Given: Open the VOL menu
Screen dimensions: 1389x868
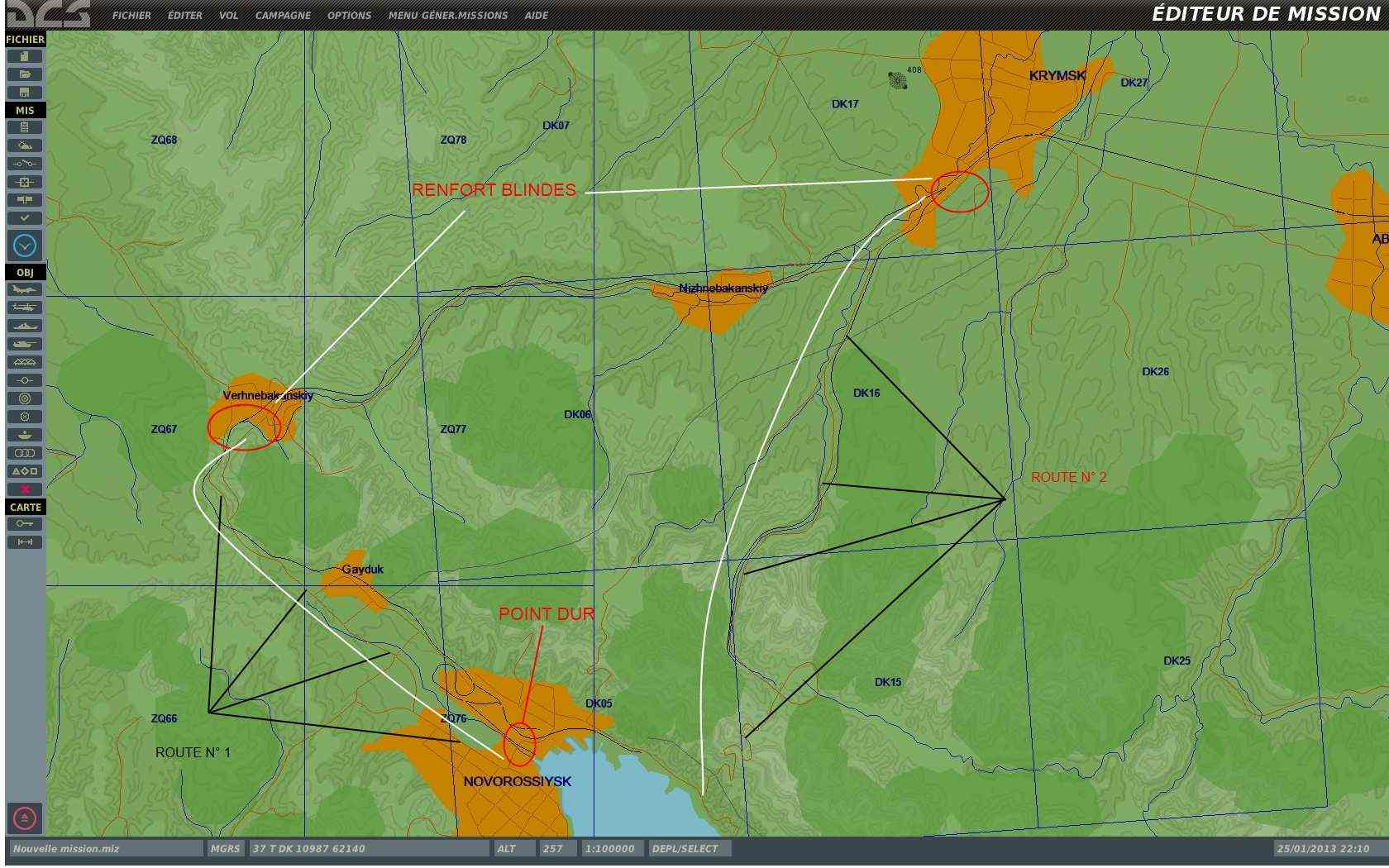Looking at the screenshot, I should point(229,16).
